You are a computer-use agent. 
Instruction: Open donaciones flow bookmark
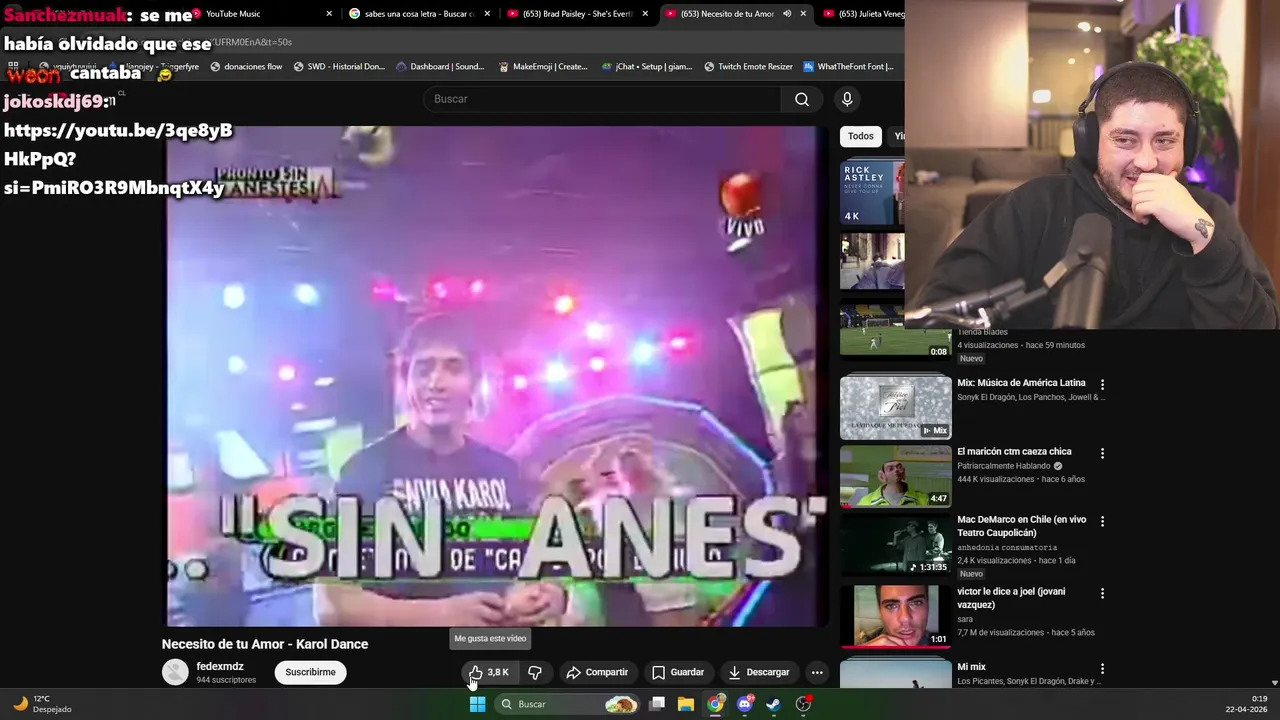(x=246, y=67)
